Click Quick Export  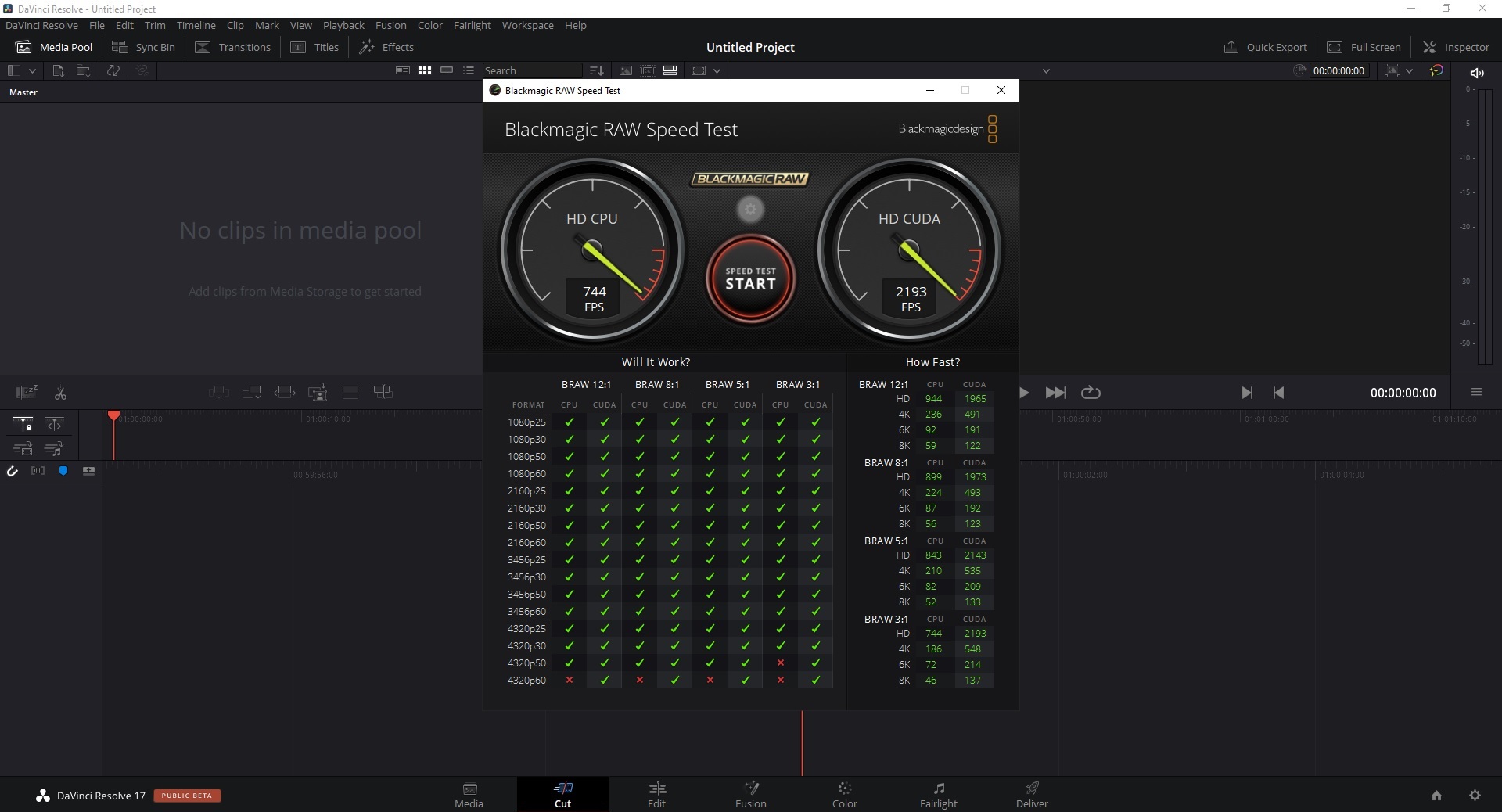point(1265,47)
